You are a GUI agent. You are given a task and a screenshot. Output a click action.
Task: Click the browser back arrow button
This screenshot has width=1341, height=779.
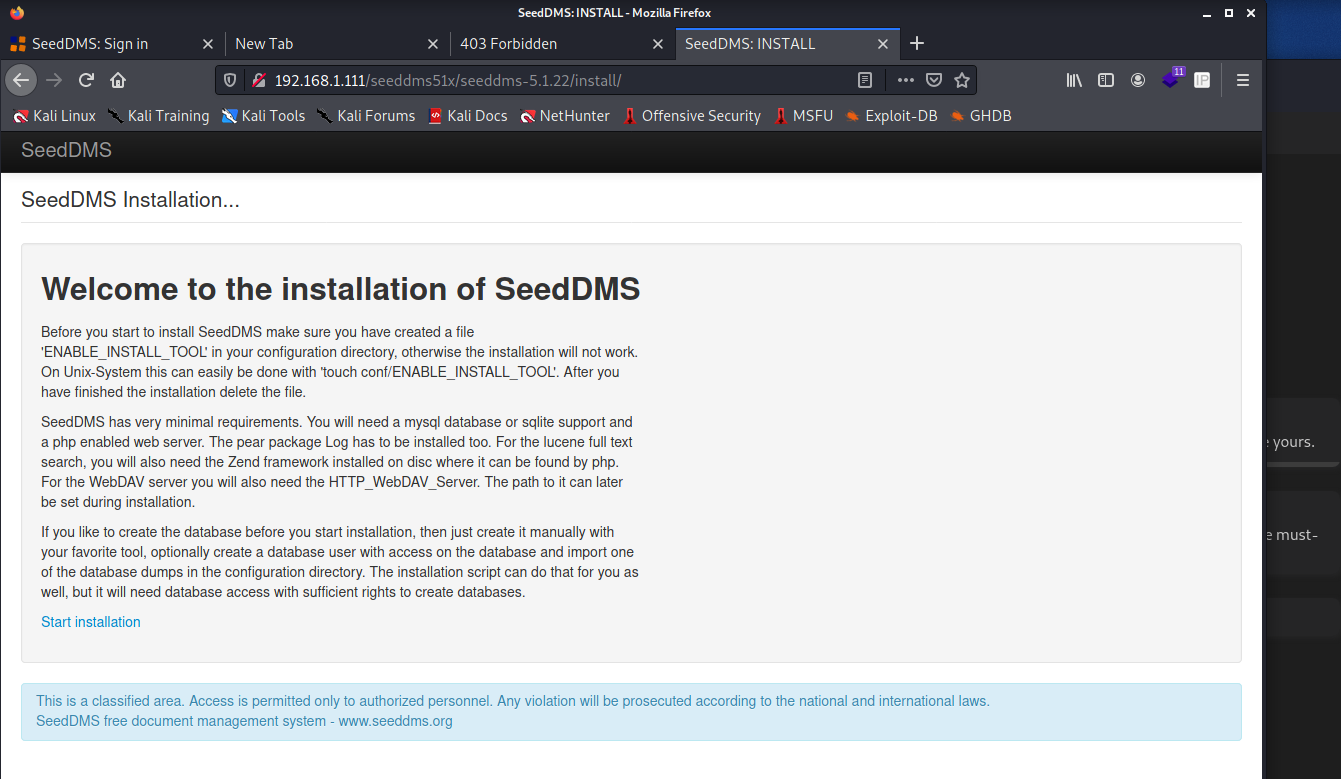point(22,80)
